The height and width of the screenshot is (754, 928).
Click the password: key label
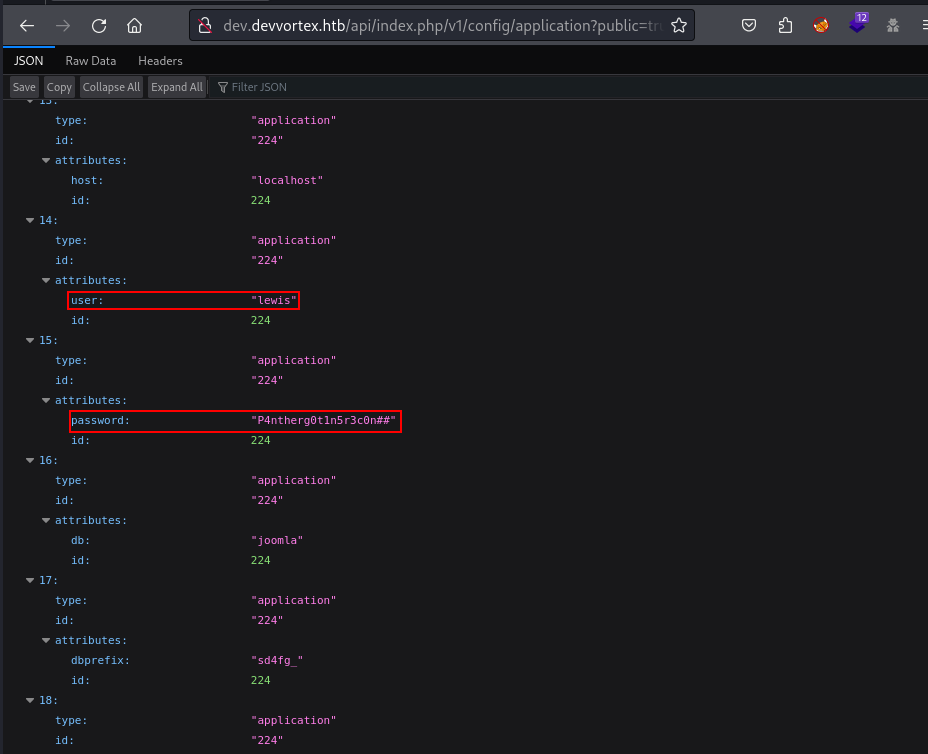[100, 420]
